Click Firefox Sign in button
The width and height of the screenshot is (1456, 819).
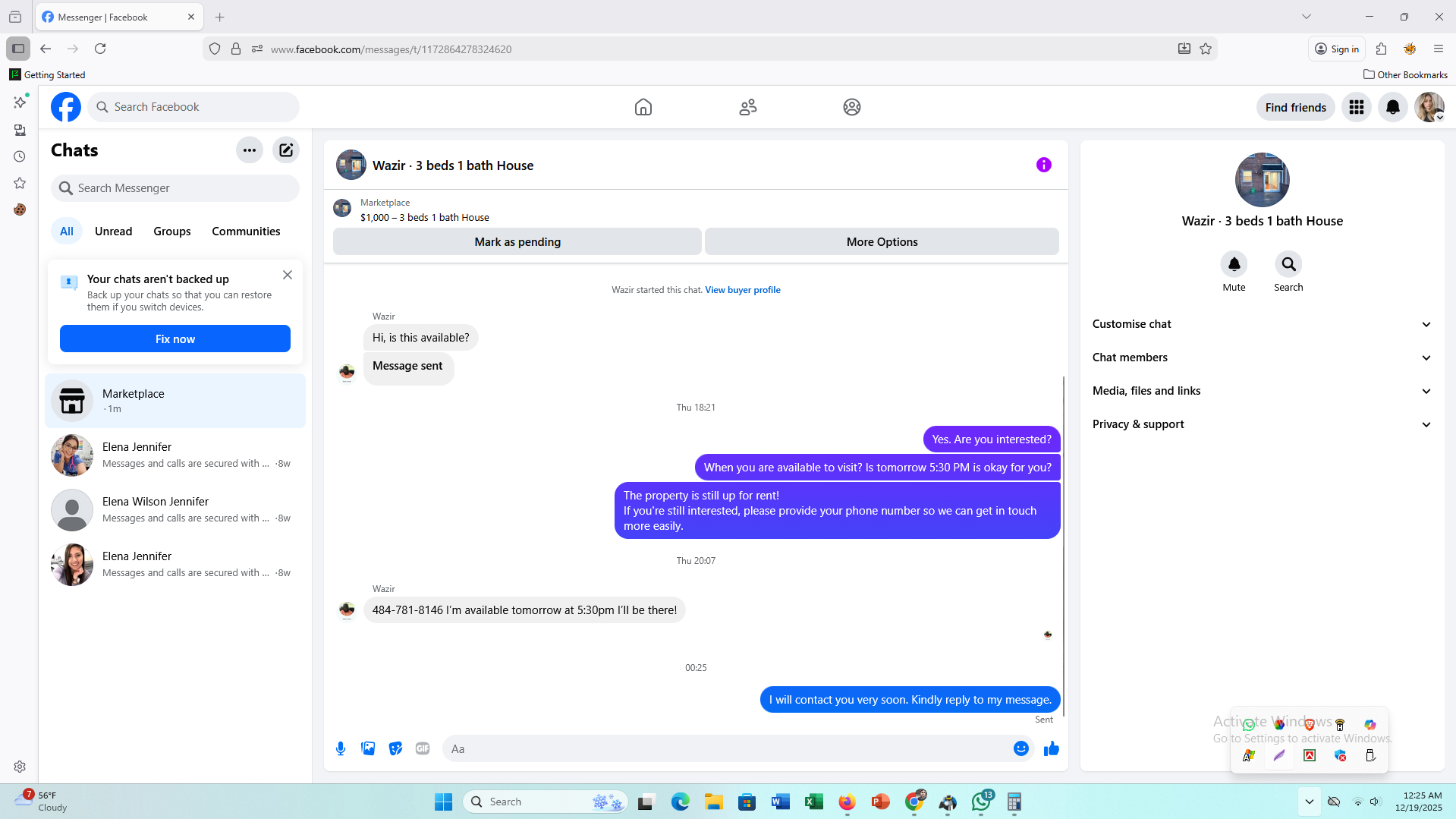click(1336, 49)
